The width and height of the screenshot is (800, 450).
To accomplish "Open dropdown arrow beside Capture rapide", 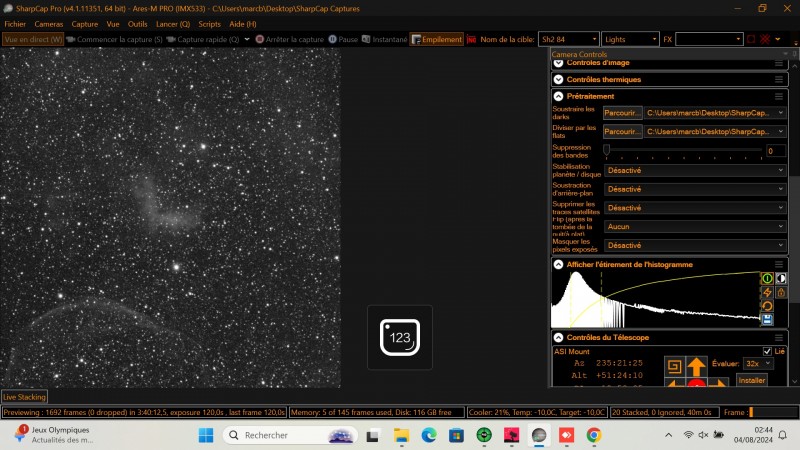I will [x=247, y=39].
